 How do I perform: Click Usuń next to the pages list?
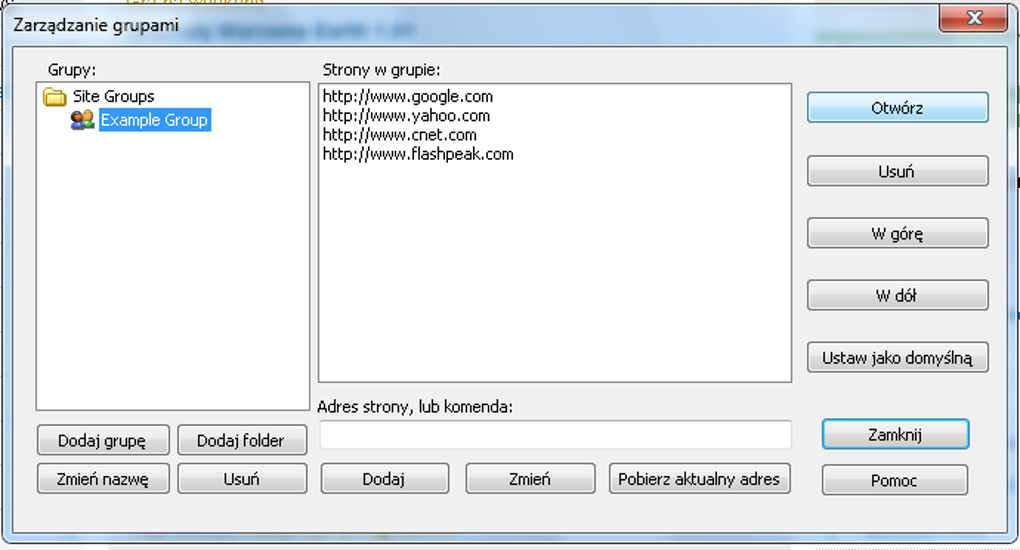tap(897, 171)
